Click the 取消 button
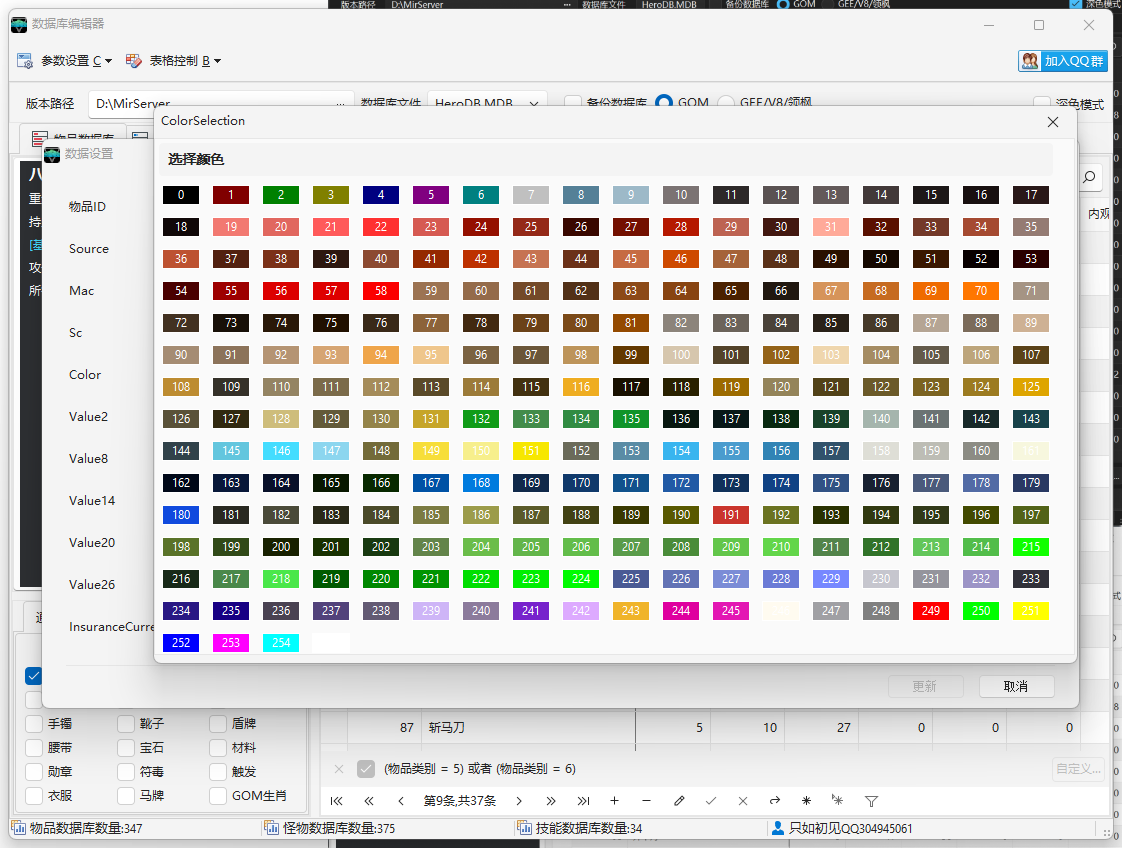 [1016, 686]
